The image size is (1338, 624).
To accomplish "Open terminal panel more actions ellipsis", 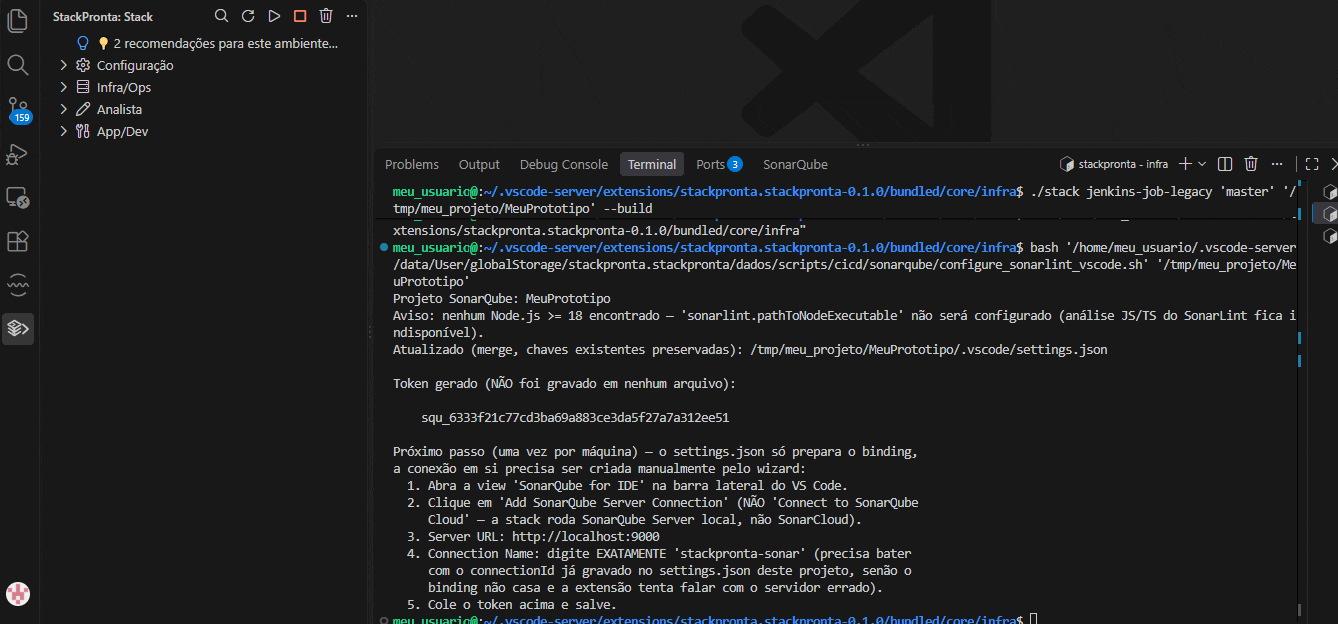I will click(x=1276, y=164).
